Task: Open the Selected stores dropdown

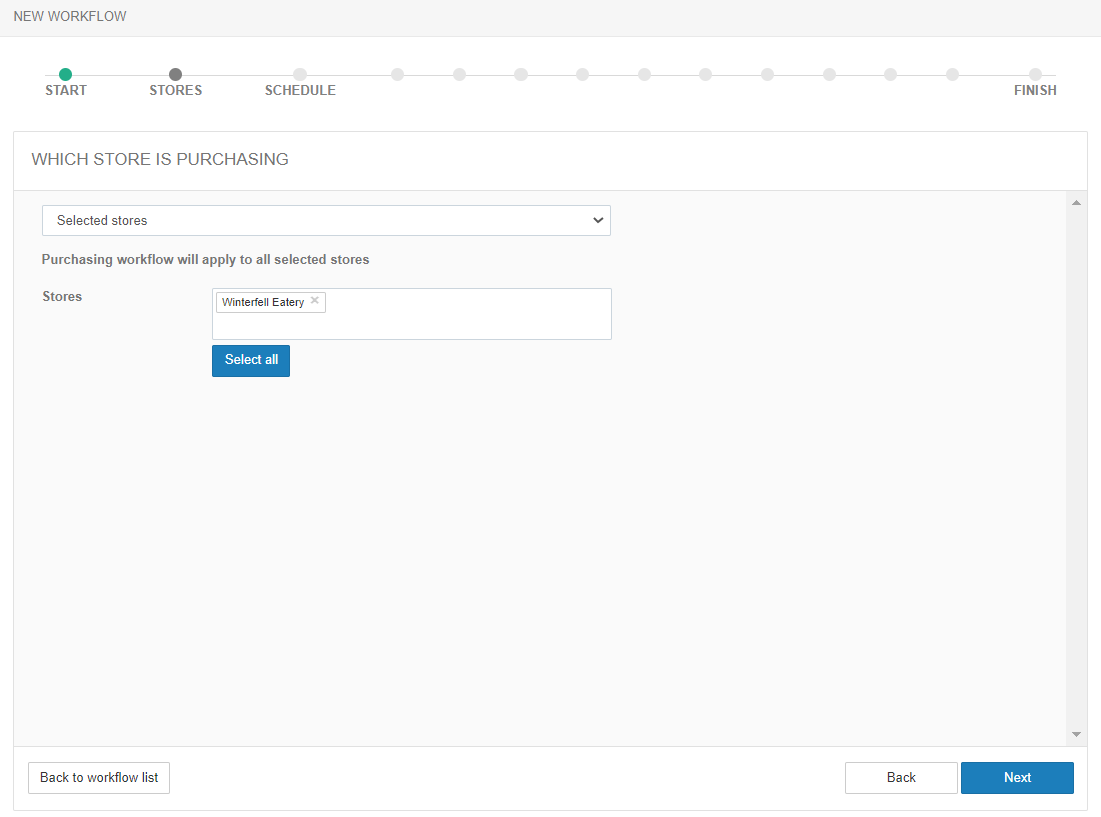Action: 325,220
